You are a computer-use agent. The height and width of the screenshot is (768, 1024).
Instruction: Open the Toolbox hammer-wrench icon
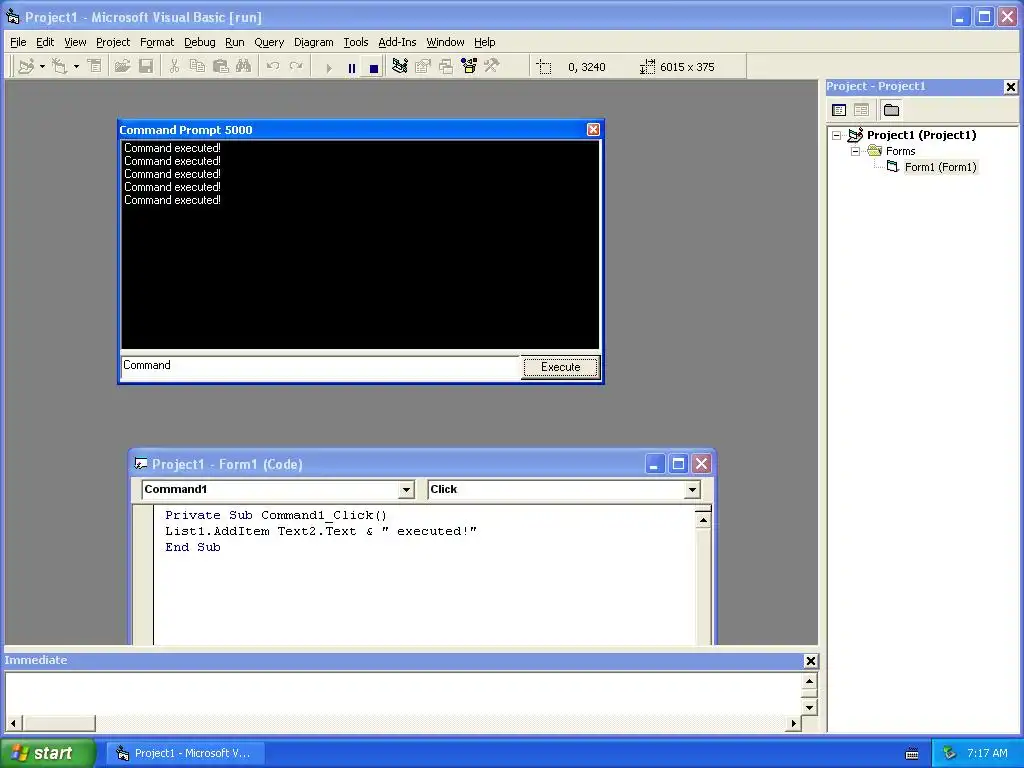click(491, 66)
